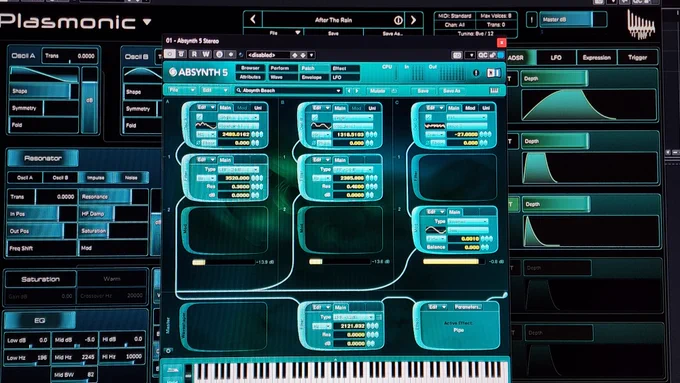The height and width of the screenshot is (383, 680).
Task: Click info icon beside After The Rain
Action: [x=398, y=20]
